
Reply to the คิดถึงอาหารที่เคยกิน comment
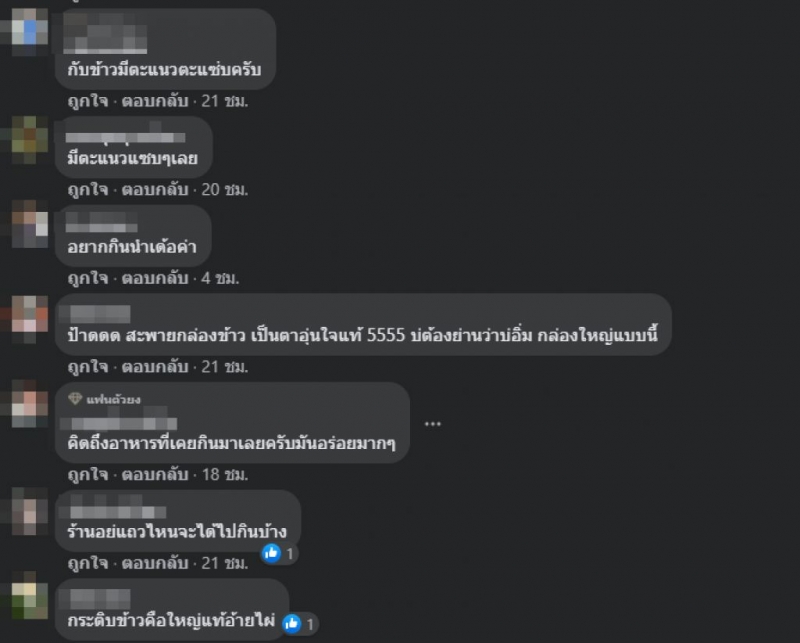155,475
